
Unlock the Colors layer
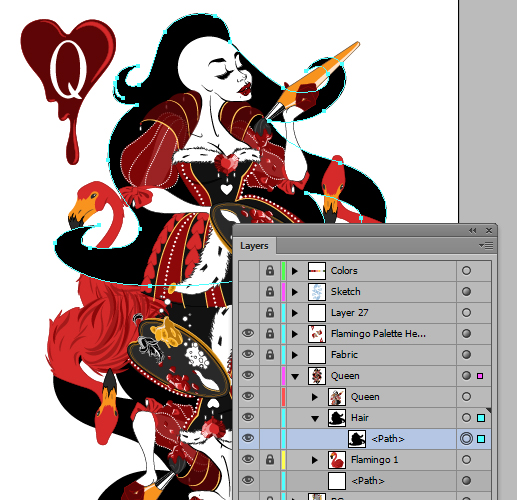click(x=270, y=271)
